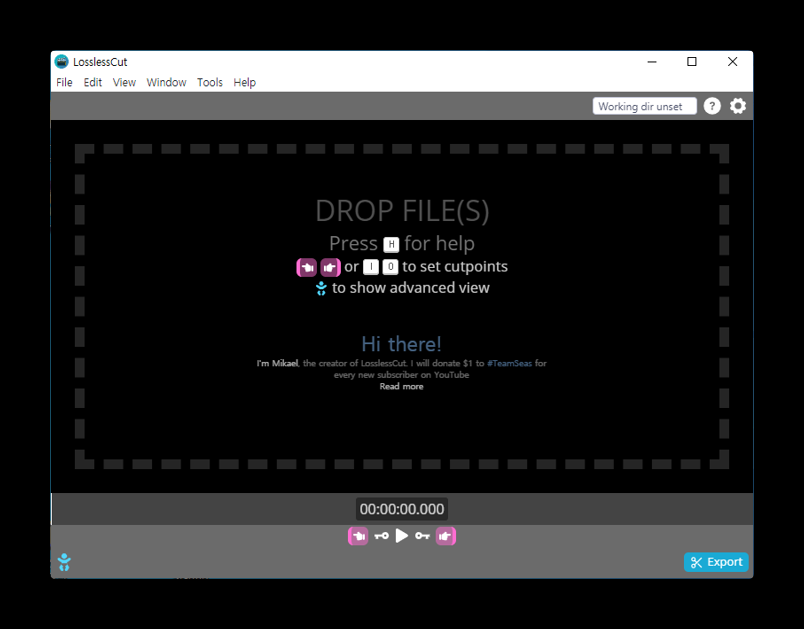Screen dimensions: 804x629
Task: Click the 00:00:00.000 timecode field
Action: point(402,509)
